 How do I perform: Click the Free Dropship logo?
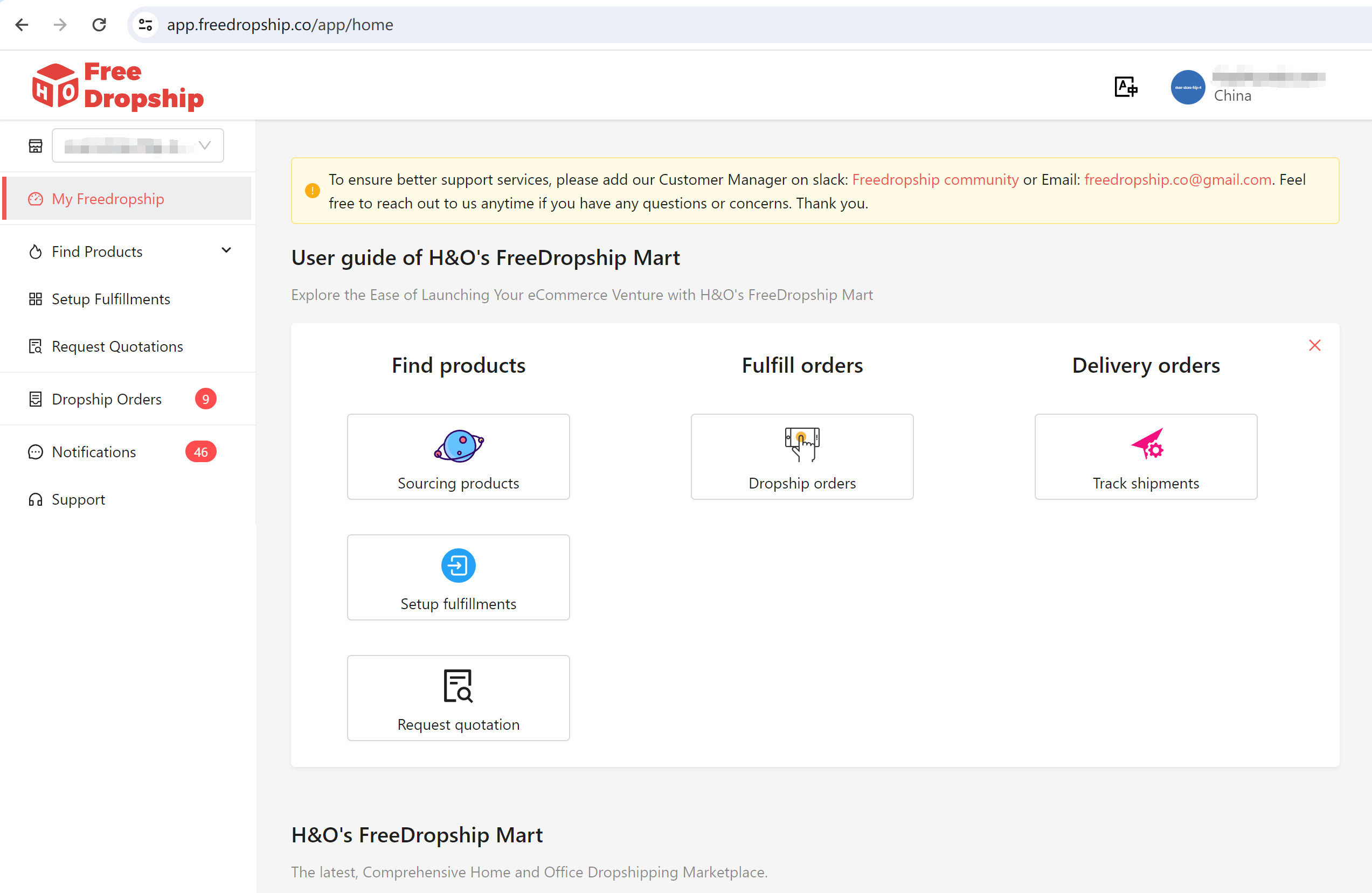tap(117, 86)
